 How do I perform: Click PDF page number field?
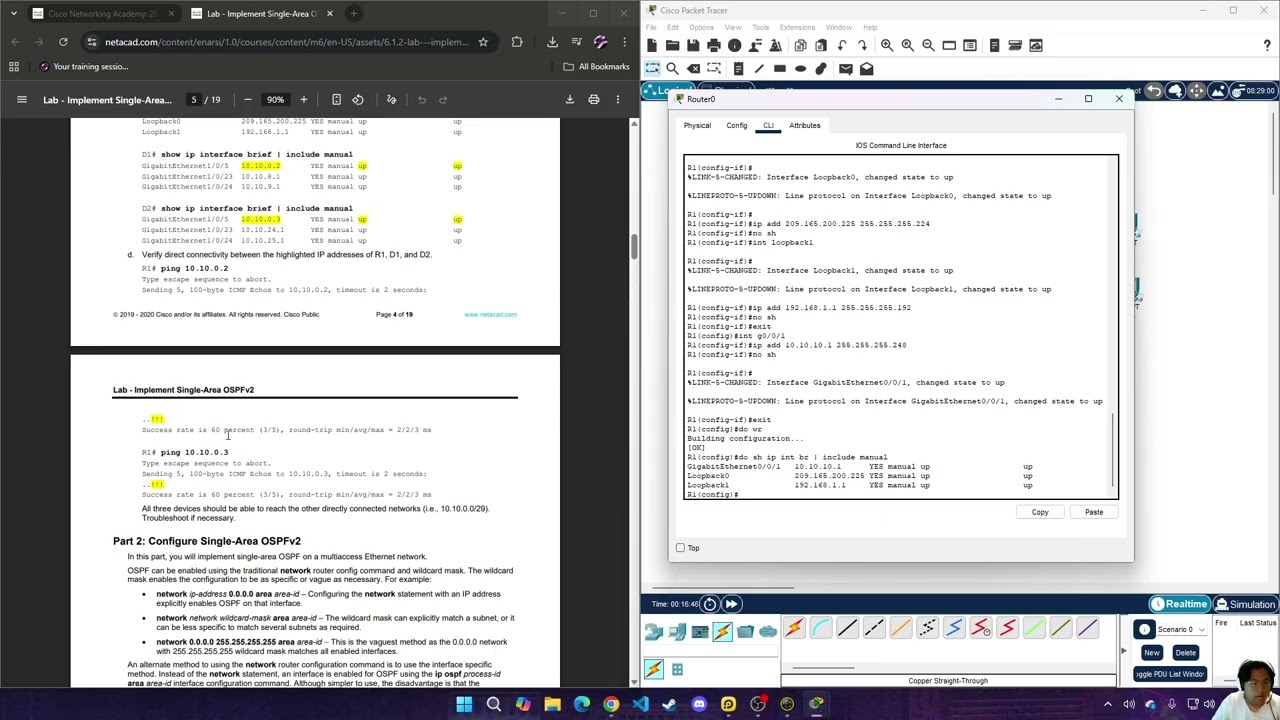click(x=194, y=99)
